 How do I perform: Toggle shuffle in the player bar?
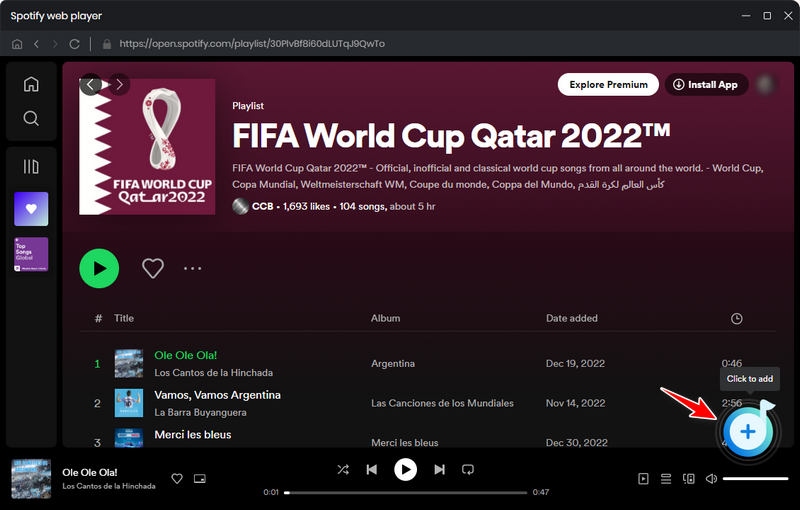click(x=343, y=469)
